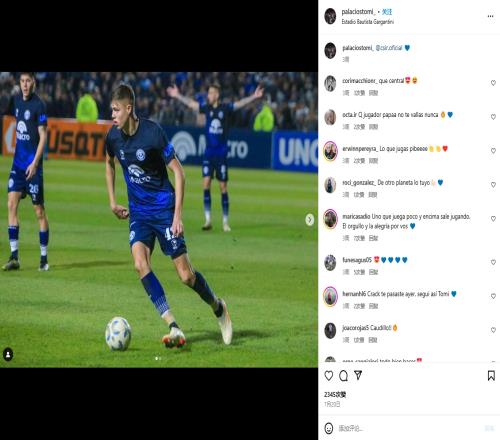Like octa.lr's comment

(x=493, y=117)
